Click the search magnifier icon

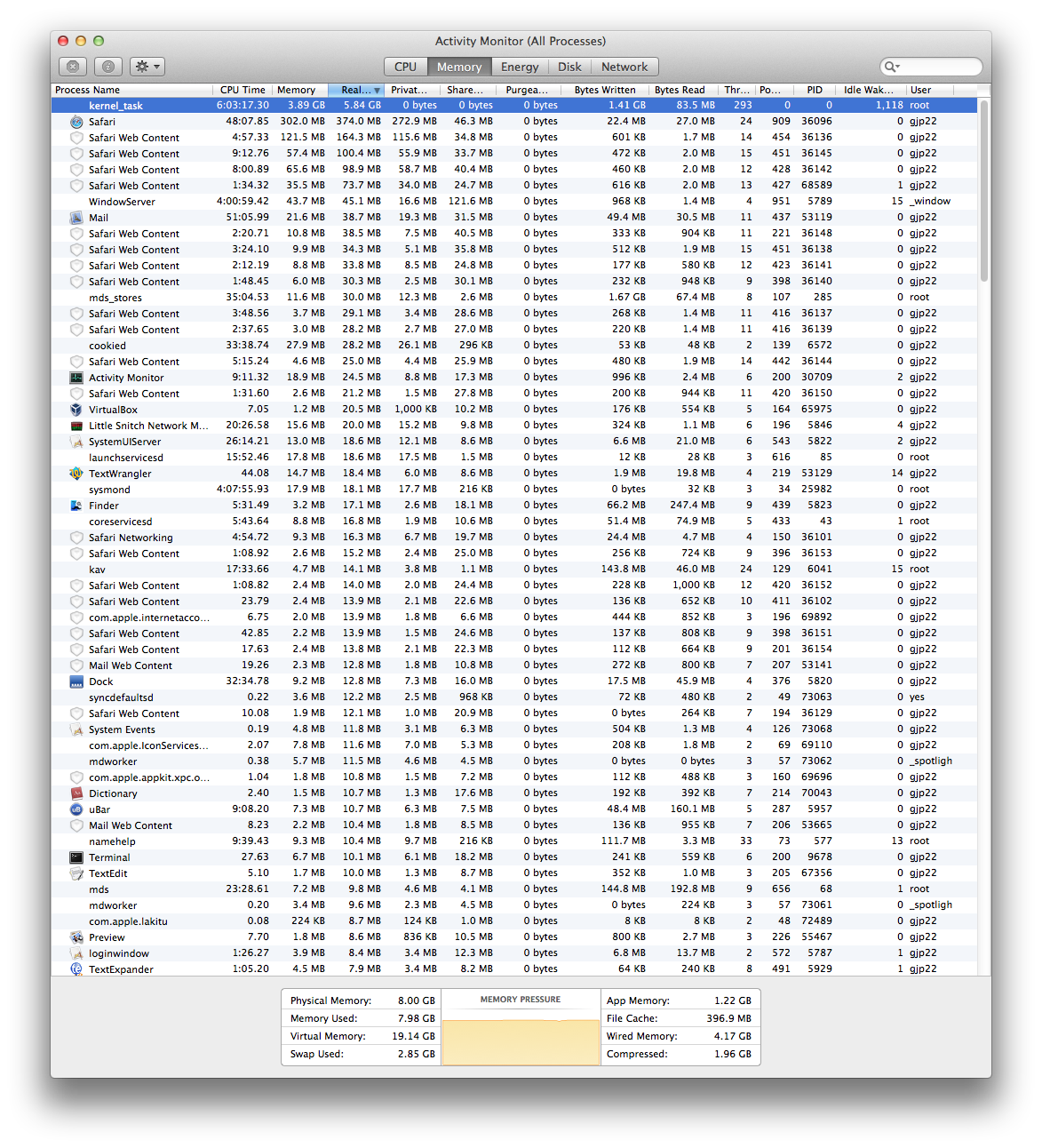click(890, 67)
